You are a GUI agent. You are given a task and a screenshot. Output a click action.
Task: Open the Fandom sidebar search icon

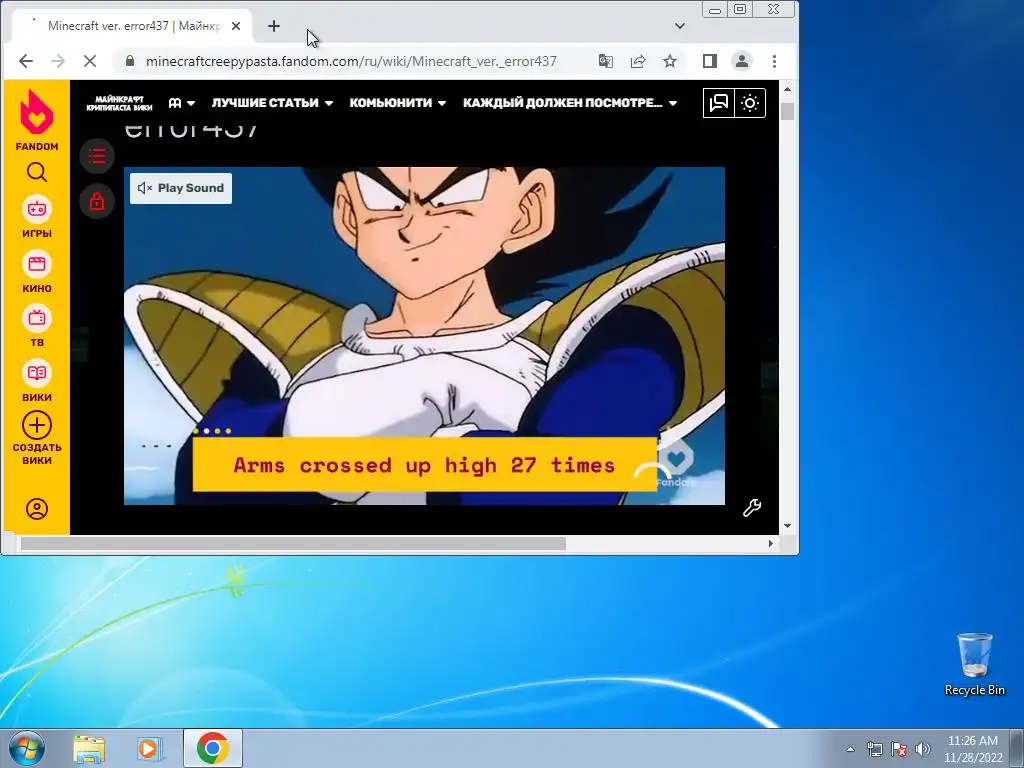coord(37,172)
